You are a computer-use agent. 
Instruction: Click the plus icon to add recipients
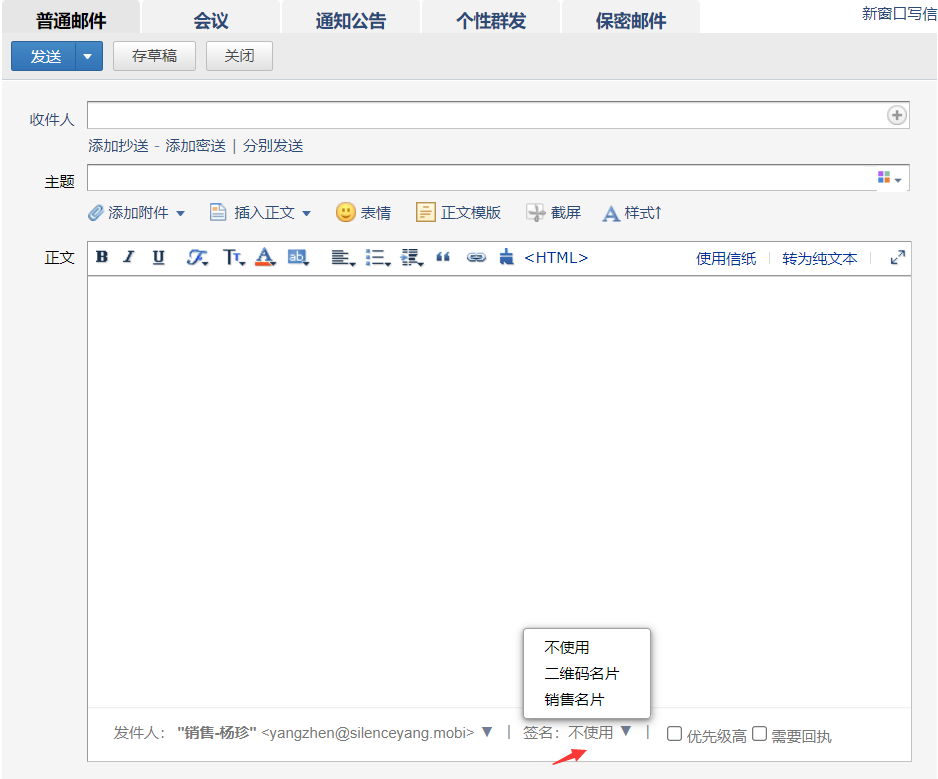point(896,115)
